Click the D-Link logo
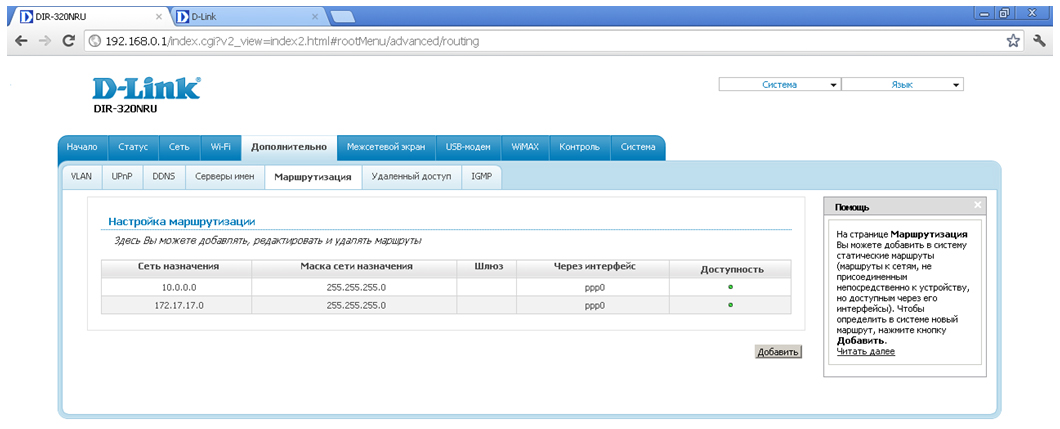1060x429 pixels. coord(146,88)
